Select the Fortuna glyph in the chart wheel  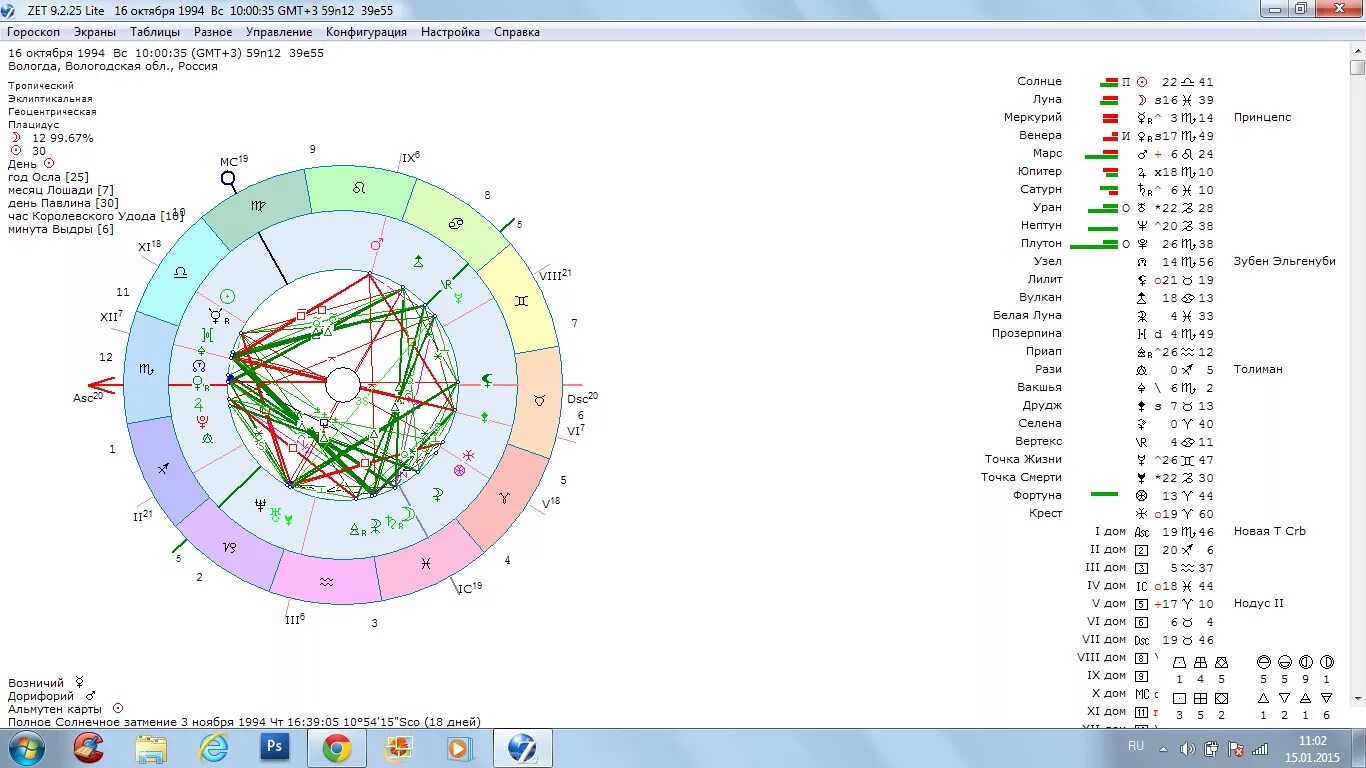(459, 470)
